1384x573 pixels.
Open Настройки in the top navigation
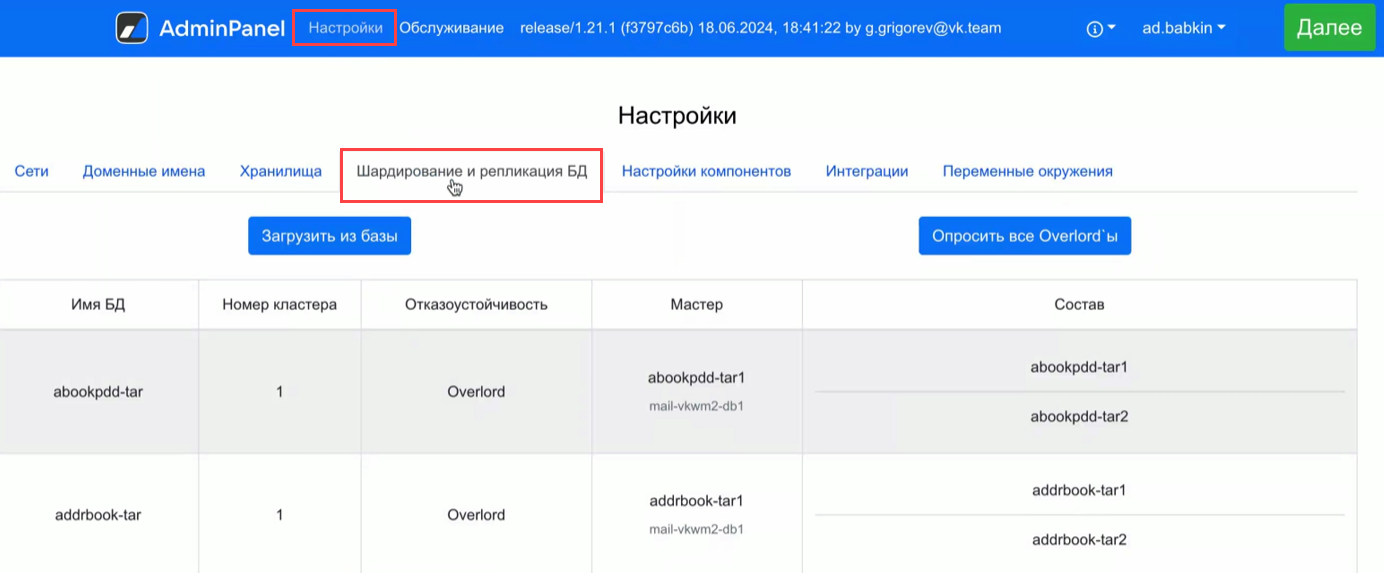pos(345,28)
